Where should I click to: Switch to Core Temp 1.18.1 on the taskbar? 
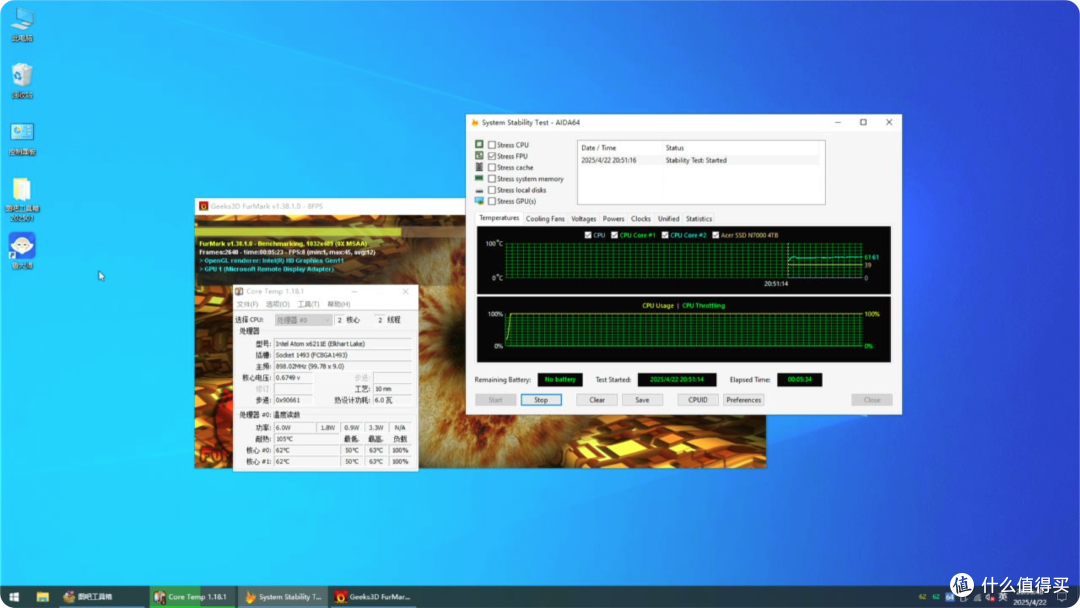point(193,597)
